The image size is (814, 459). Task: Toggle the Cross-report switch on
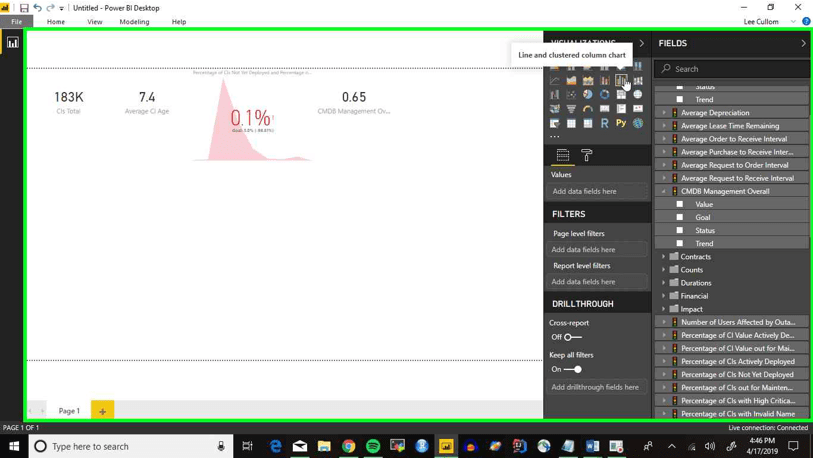(573, 337)
